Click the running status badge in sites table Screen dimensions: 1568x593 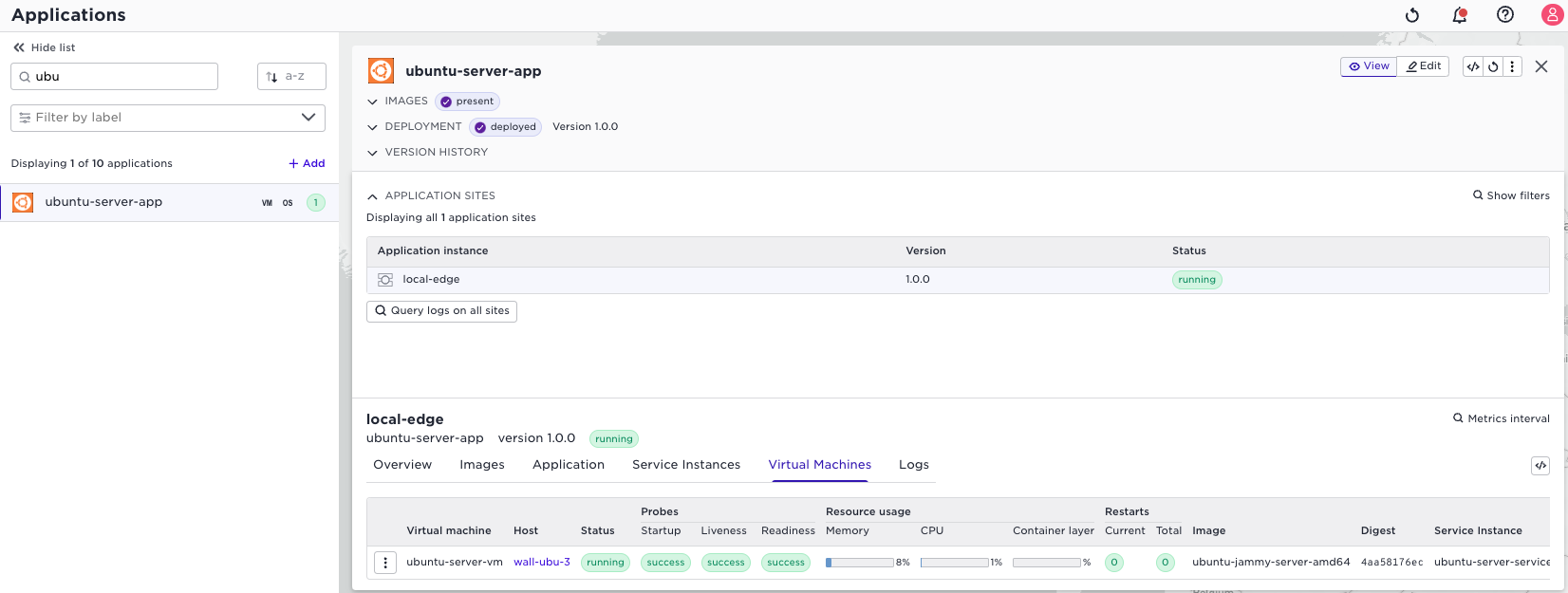[x=1197, y=280]
